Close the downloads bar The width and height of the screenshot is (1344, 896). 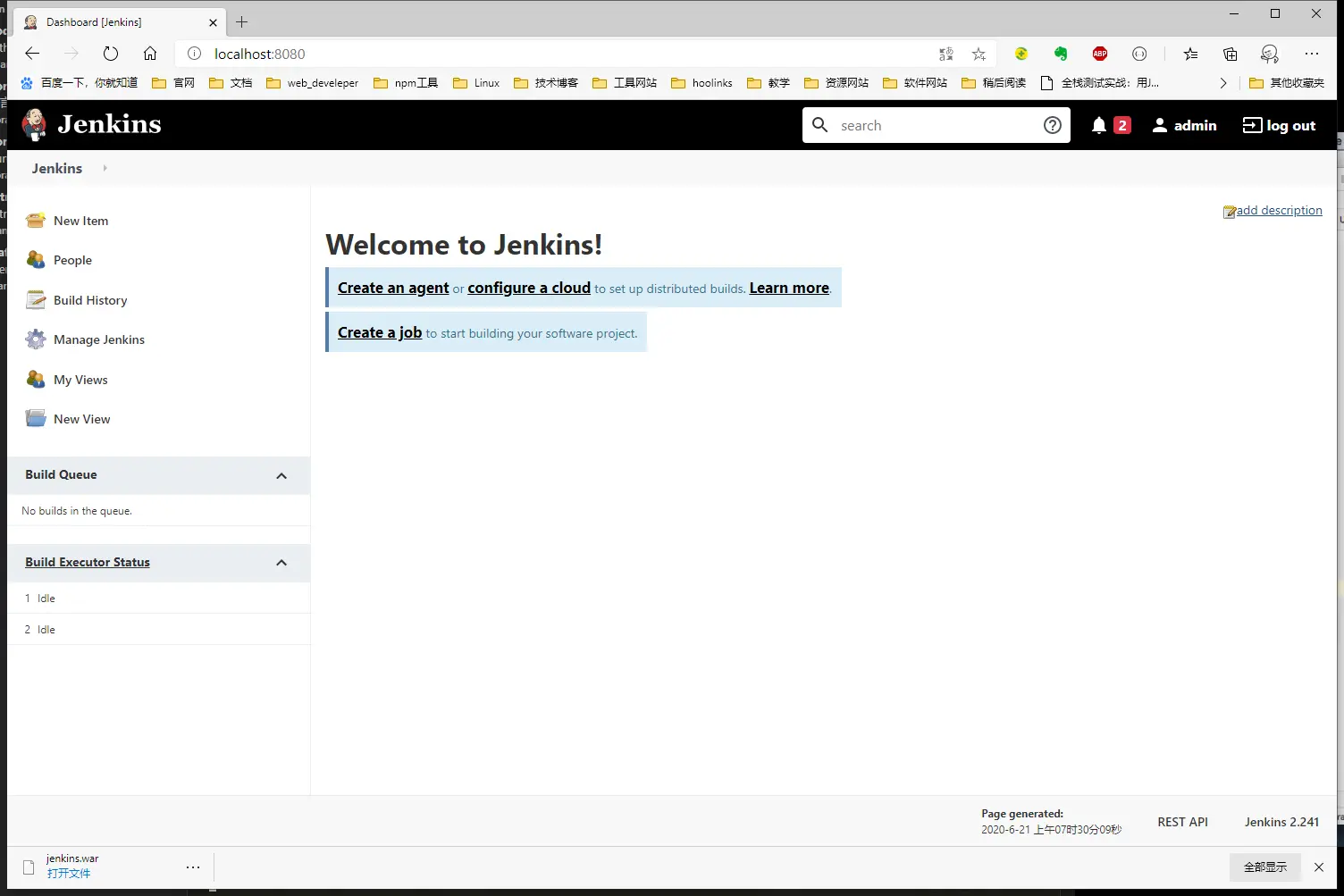pos(1319,867)
